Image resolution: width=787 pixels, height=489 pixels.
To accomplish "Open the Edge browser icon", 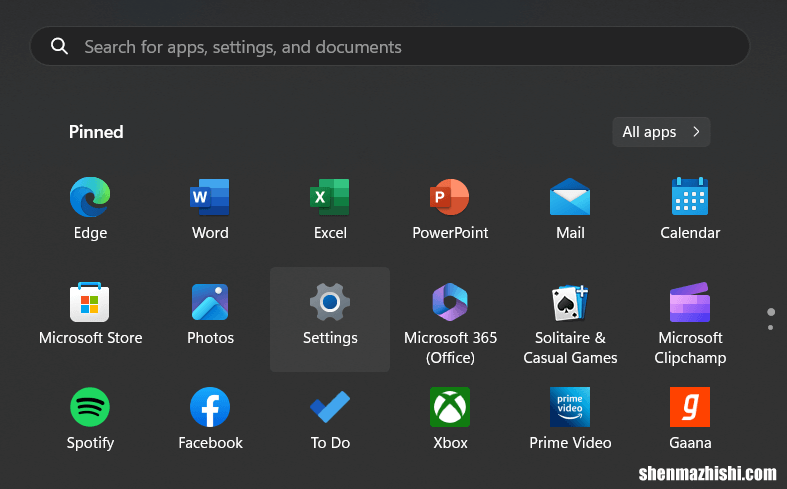I will (90, 197).
